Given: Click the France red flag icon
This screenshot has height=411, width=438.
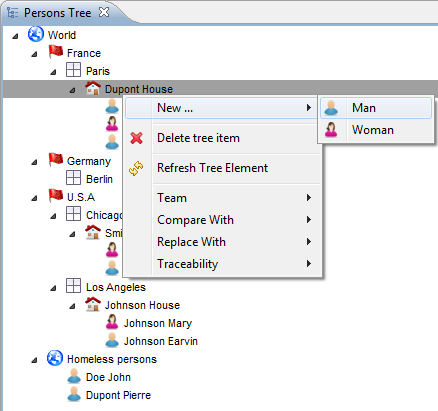Looking at the screenshot, I should 56,52.
